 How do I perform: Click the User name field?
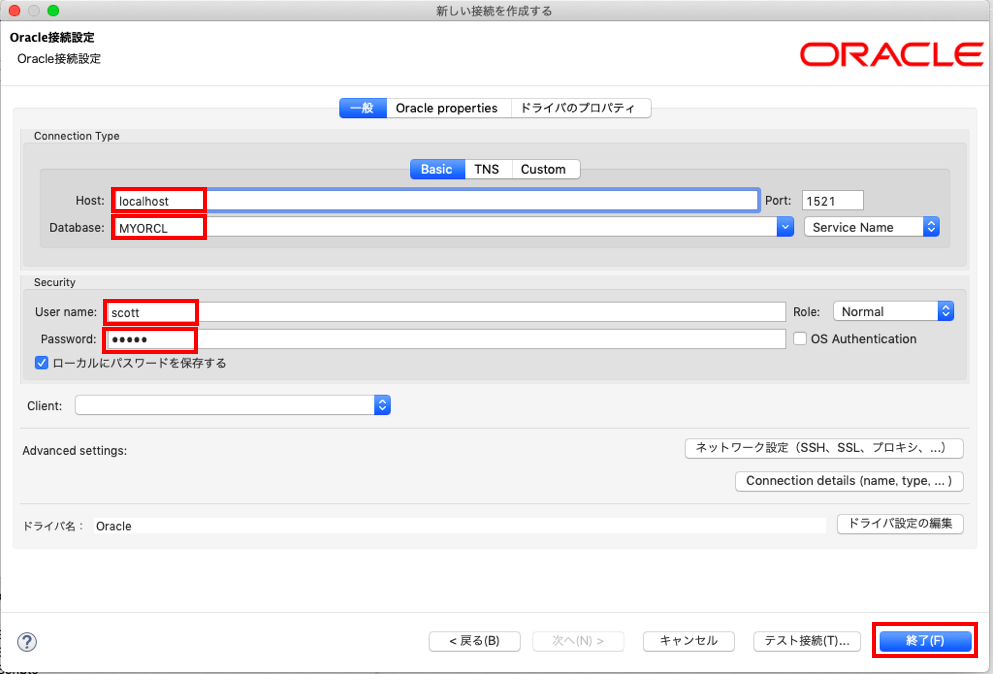tap(446, 312)
